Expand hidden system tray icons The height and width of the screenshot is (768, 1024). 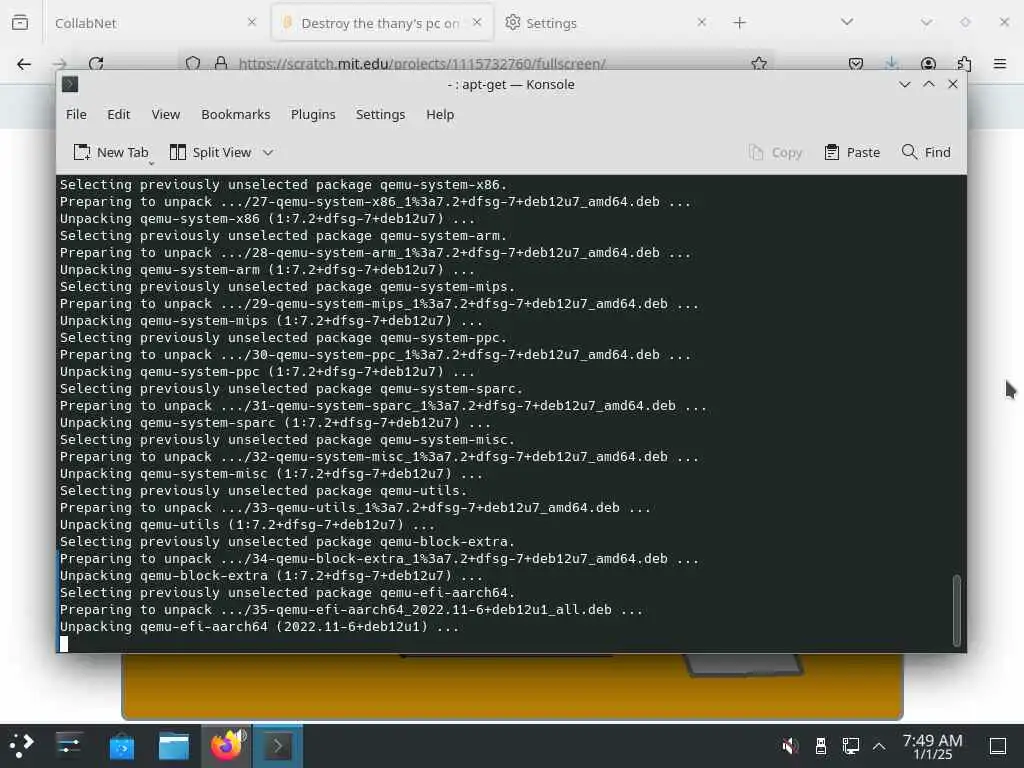(x=879, y=746)
